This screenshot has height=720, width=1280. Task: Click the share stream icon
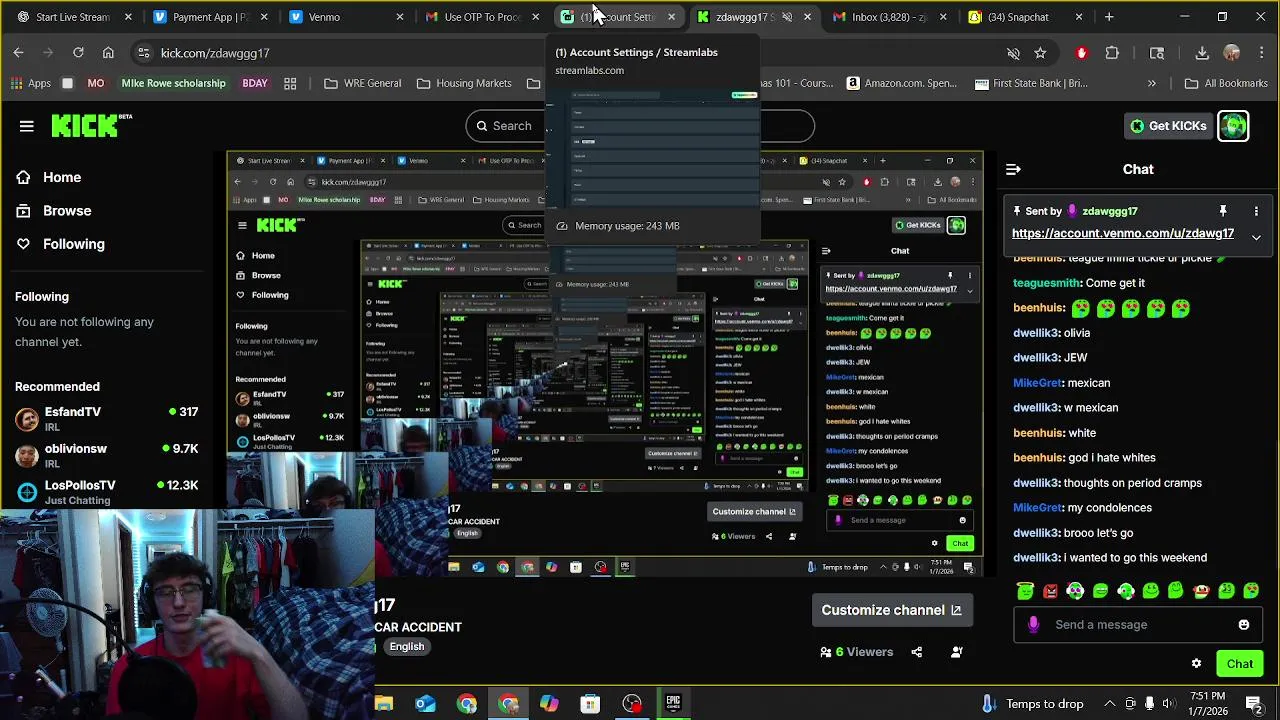click(916, 652)
